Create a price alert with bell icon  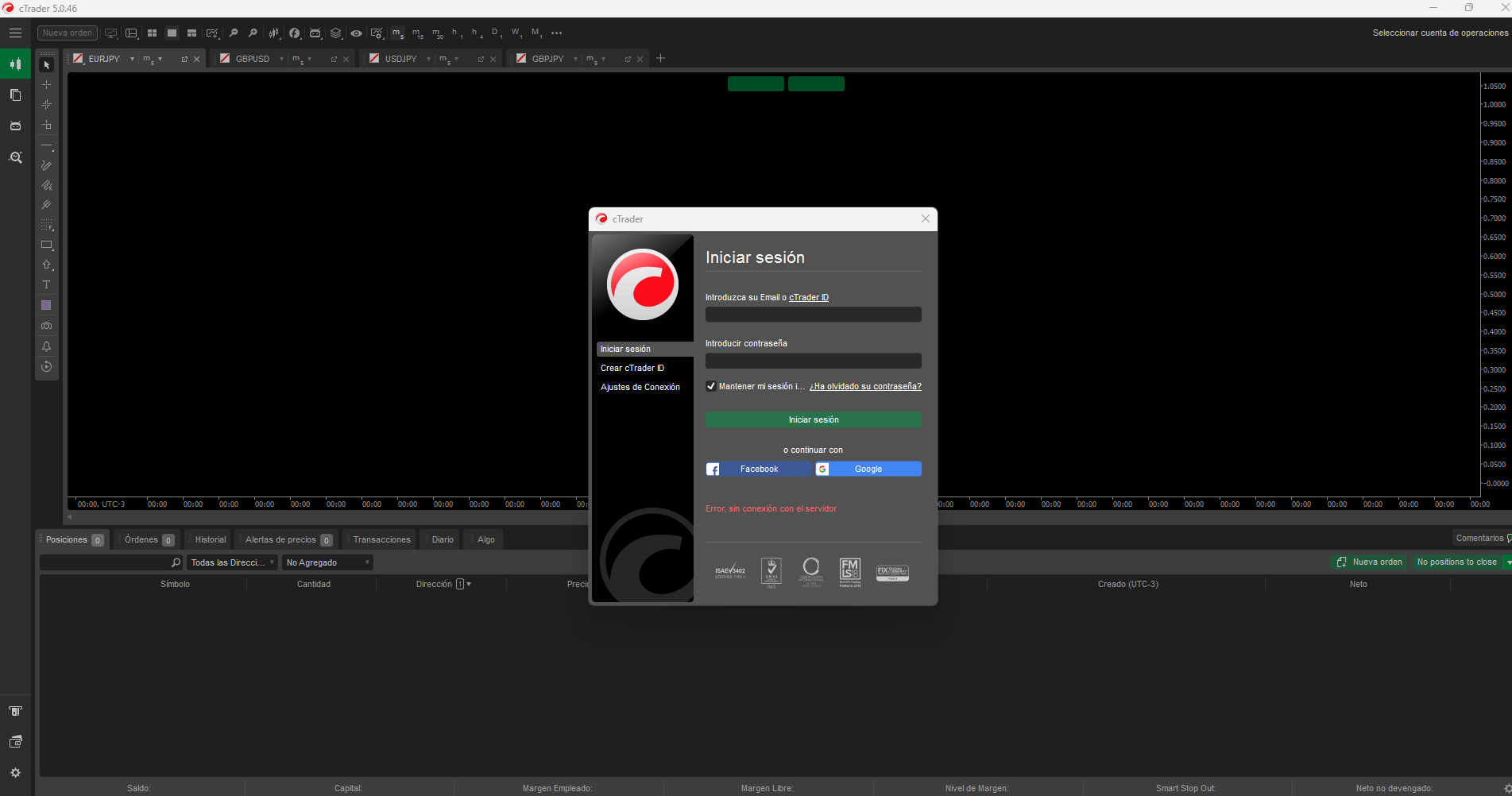[x=47, y=346]
